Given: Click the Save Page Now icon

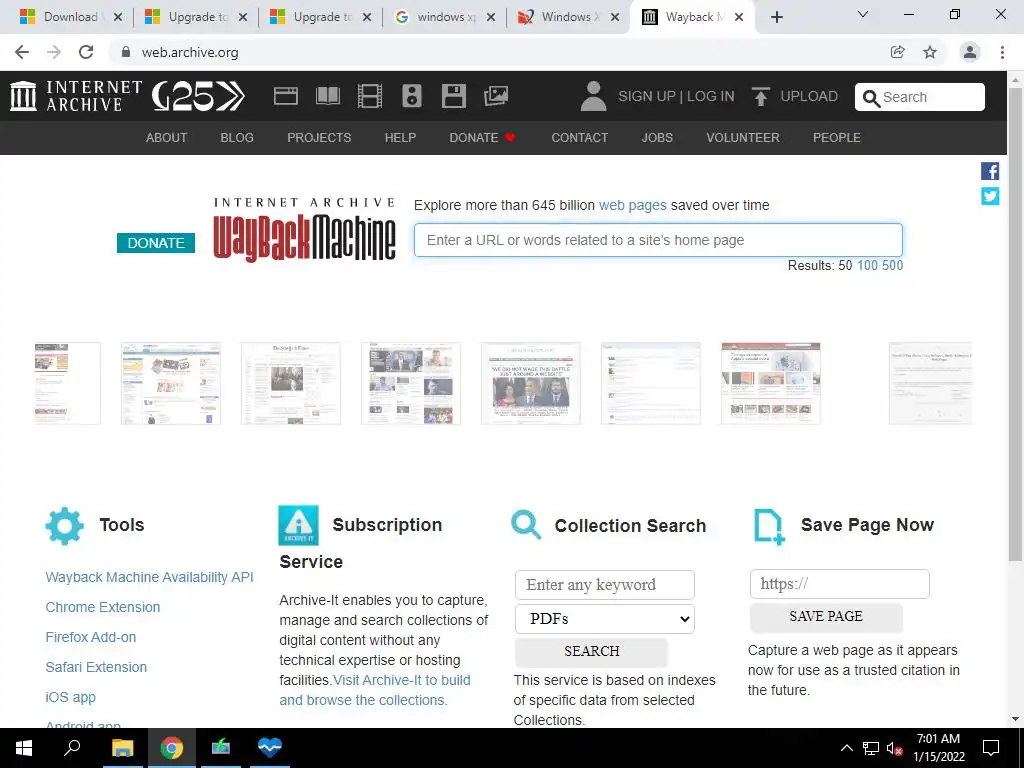Looking at the screenshot, I should tap(769, 526).
